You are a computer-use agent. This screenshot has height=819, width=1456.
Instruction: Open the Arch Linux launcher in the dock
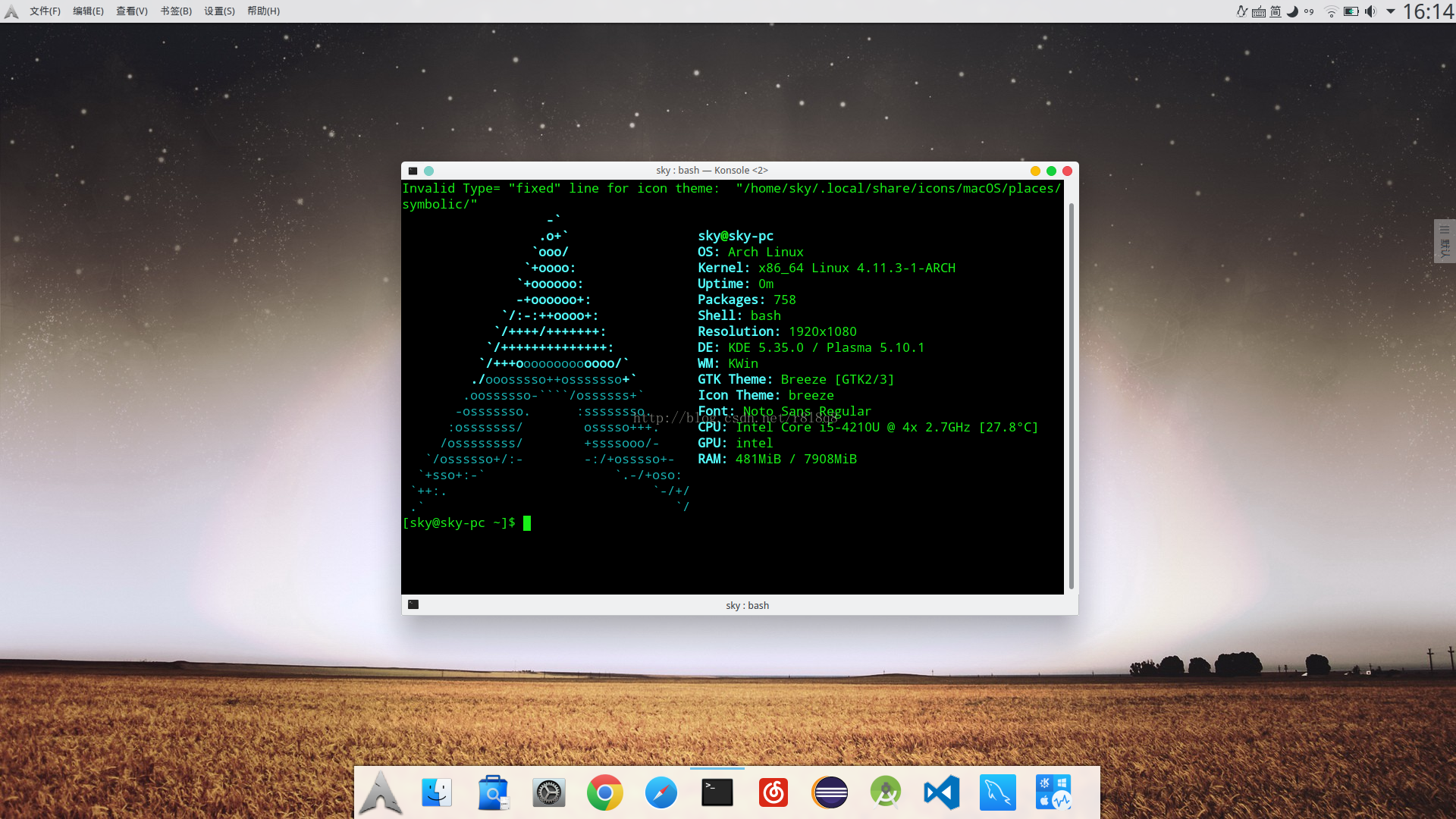click(x=381, y=793)
